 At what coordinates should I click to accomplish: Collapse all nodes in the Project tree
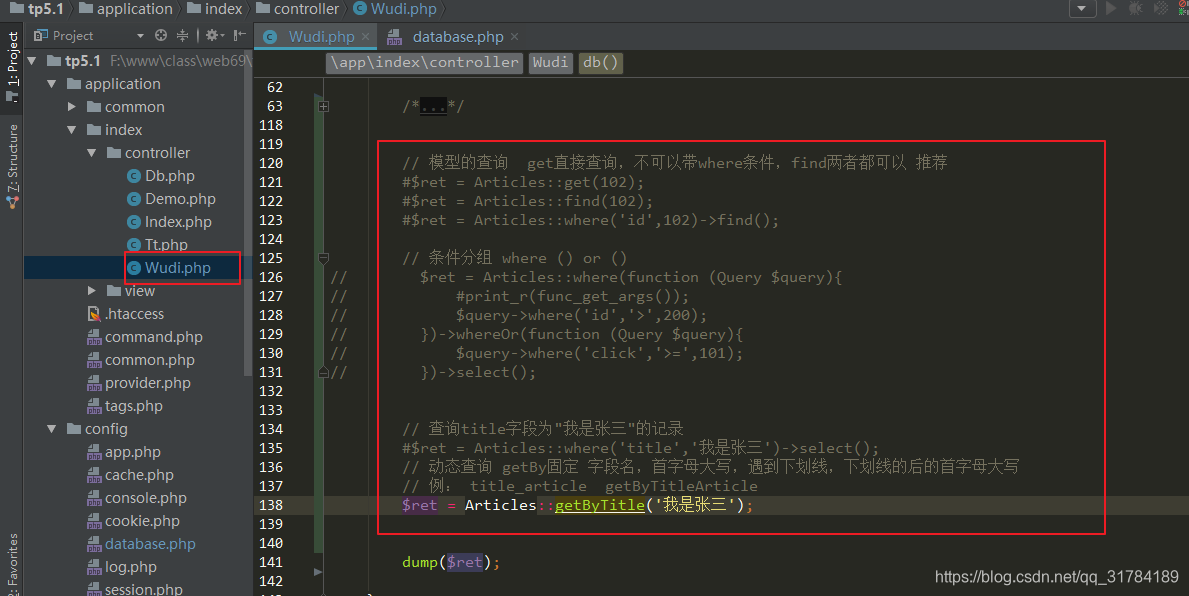[182, 36]
